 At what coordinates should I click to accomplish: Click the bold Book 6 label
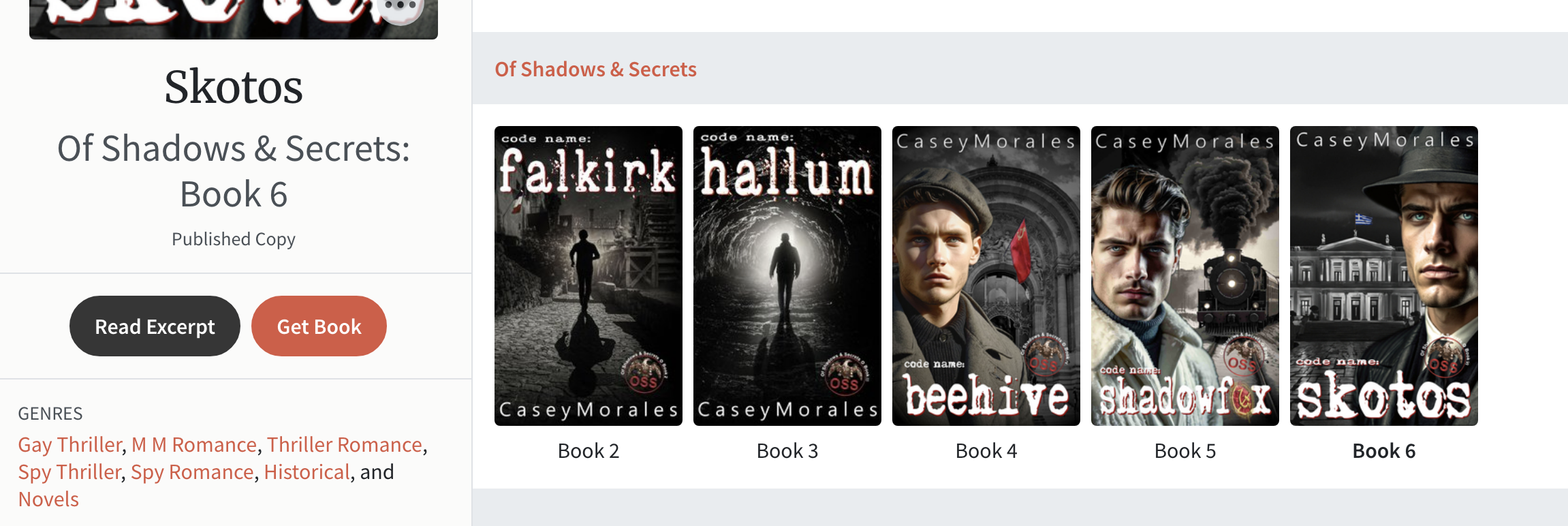click(1384, 451)
